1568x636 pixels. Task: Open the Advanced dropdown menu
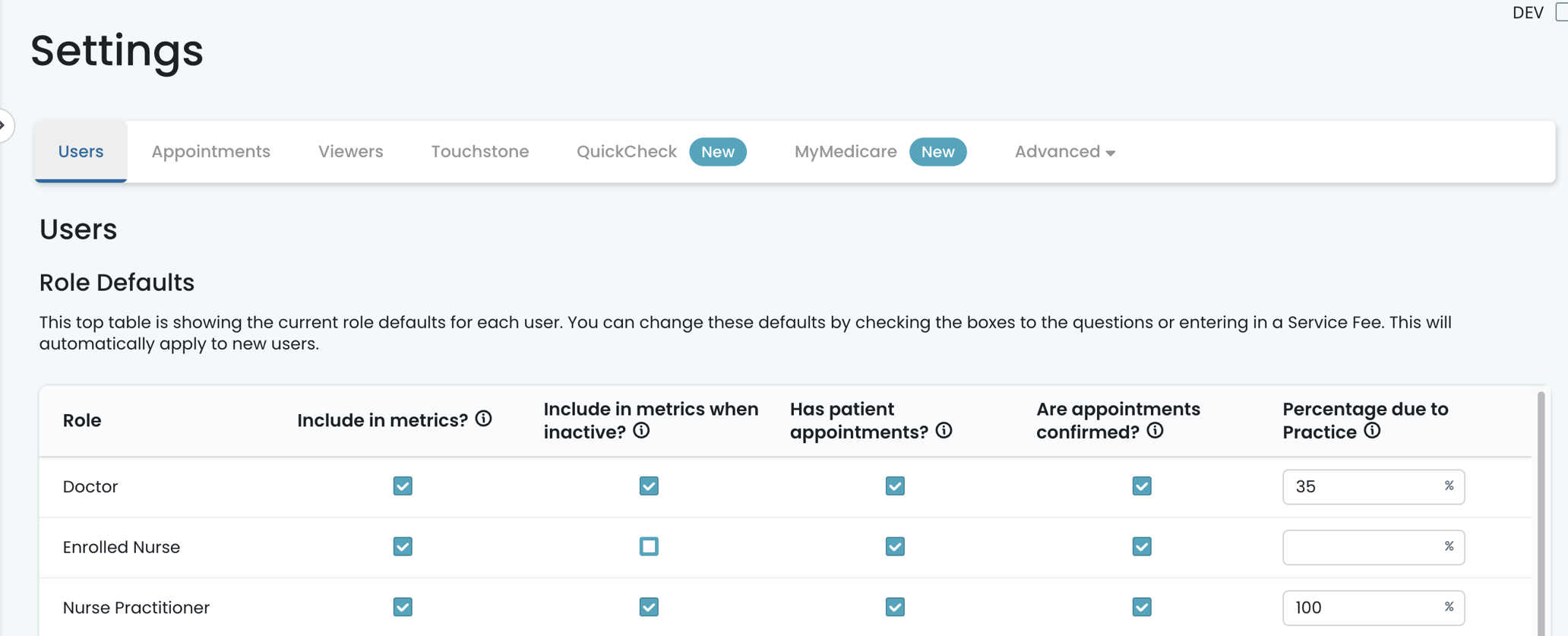pyautogui.click(x=1064, y=152)
